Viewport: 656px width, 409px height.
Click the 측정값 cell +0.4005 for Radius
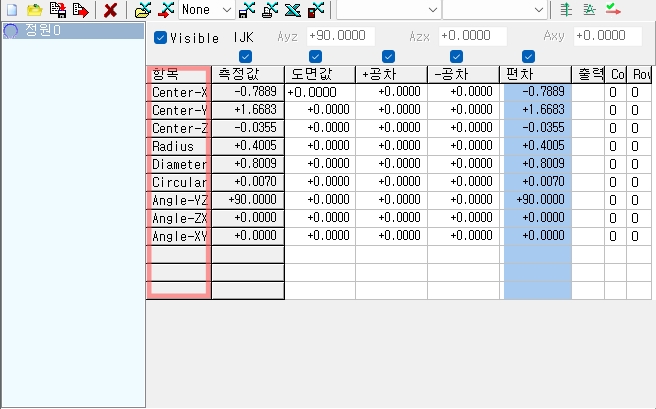coord(248,146)
